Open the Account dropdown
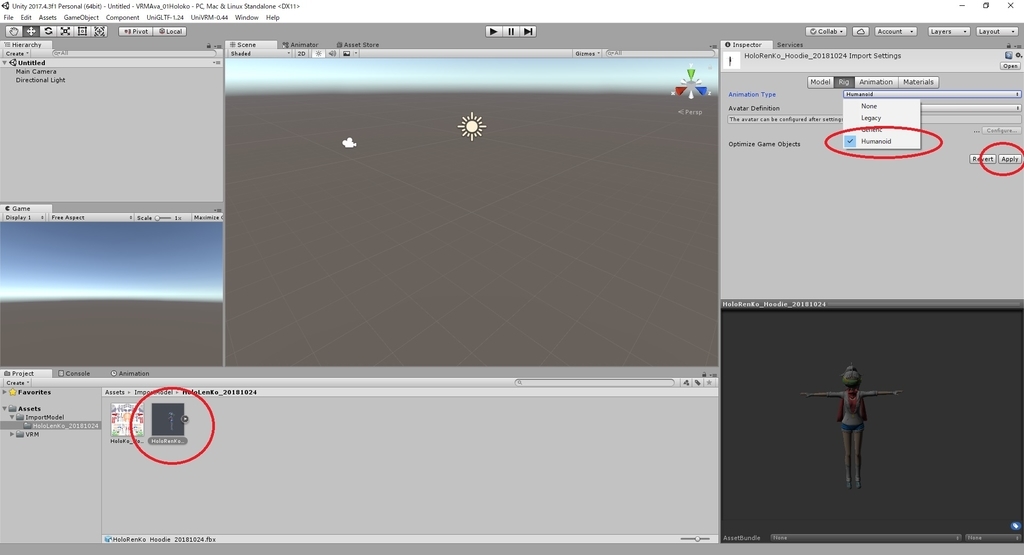This screenshot has height=555, width=1024. tap(895, 31)
